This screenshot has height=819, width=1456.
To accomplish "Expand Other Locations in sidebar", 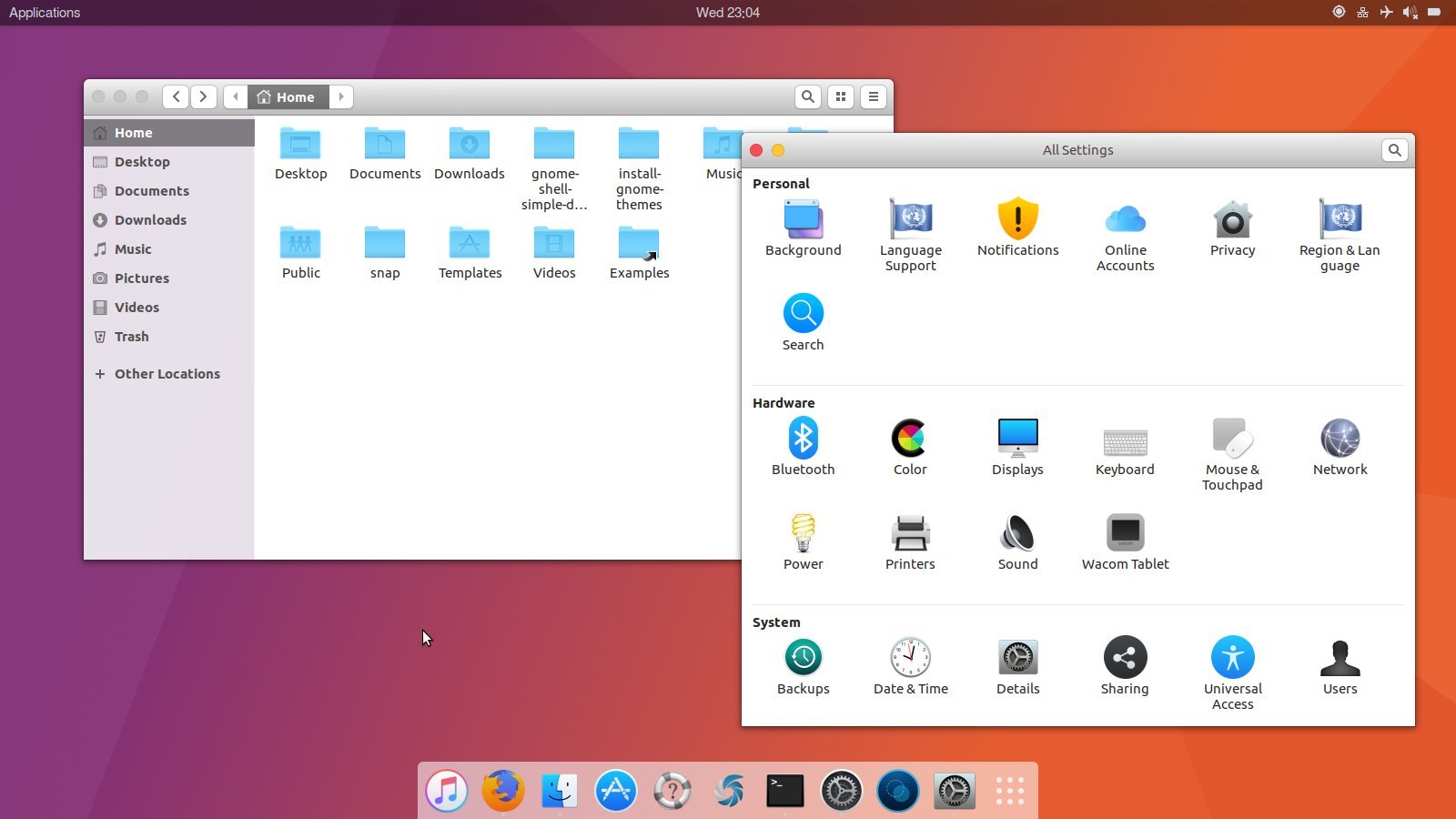I will (167, 374).
